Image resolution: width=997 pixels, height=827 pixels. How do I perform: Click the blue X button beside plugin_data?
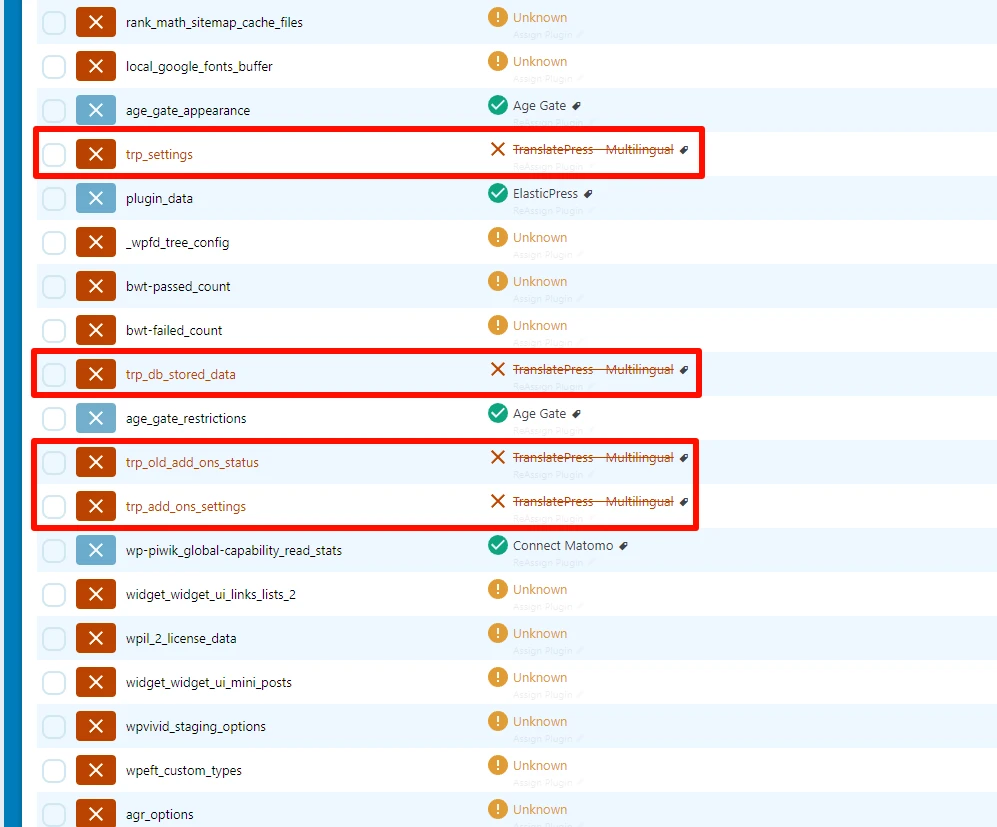coord(96,198)
